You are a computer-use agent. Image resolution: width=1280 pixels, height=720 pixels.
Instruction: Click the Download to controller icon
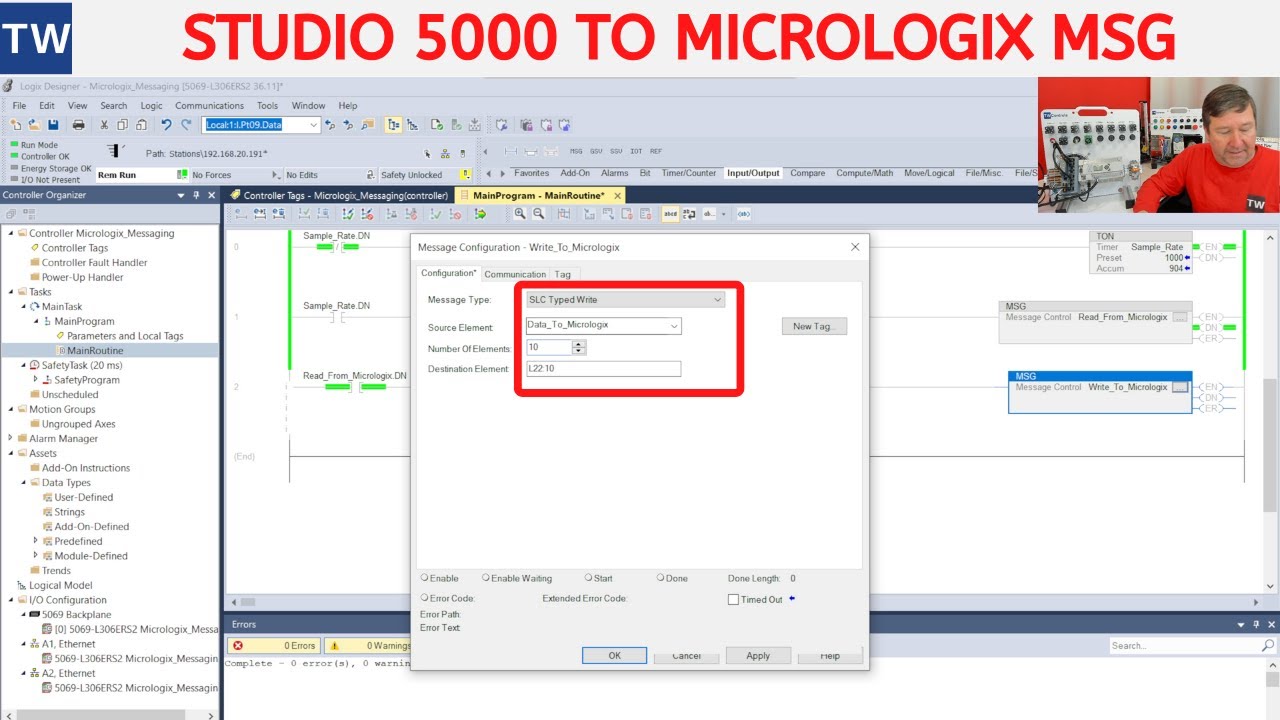pos(474,125)
